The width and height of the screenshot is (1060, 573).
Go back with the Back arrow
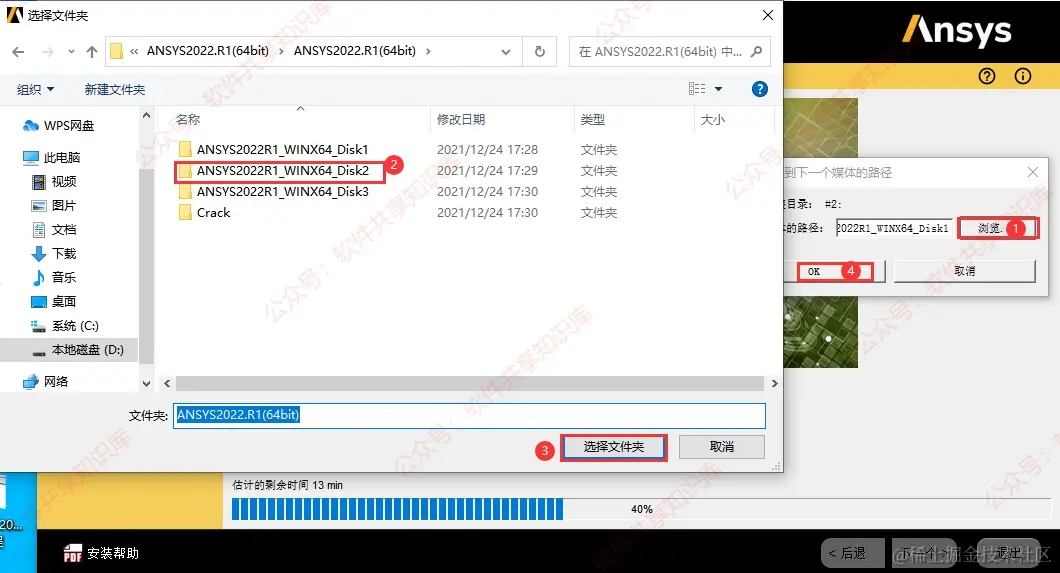[18, 51]
